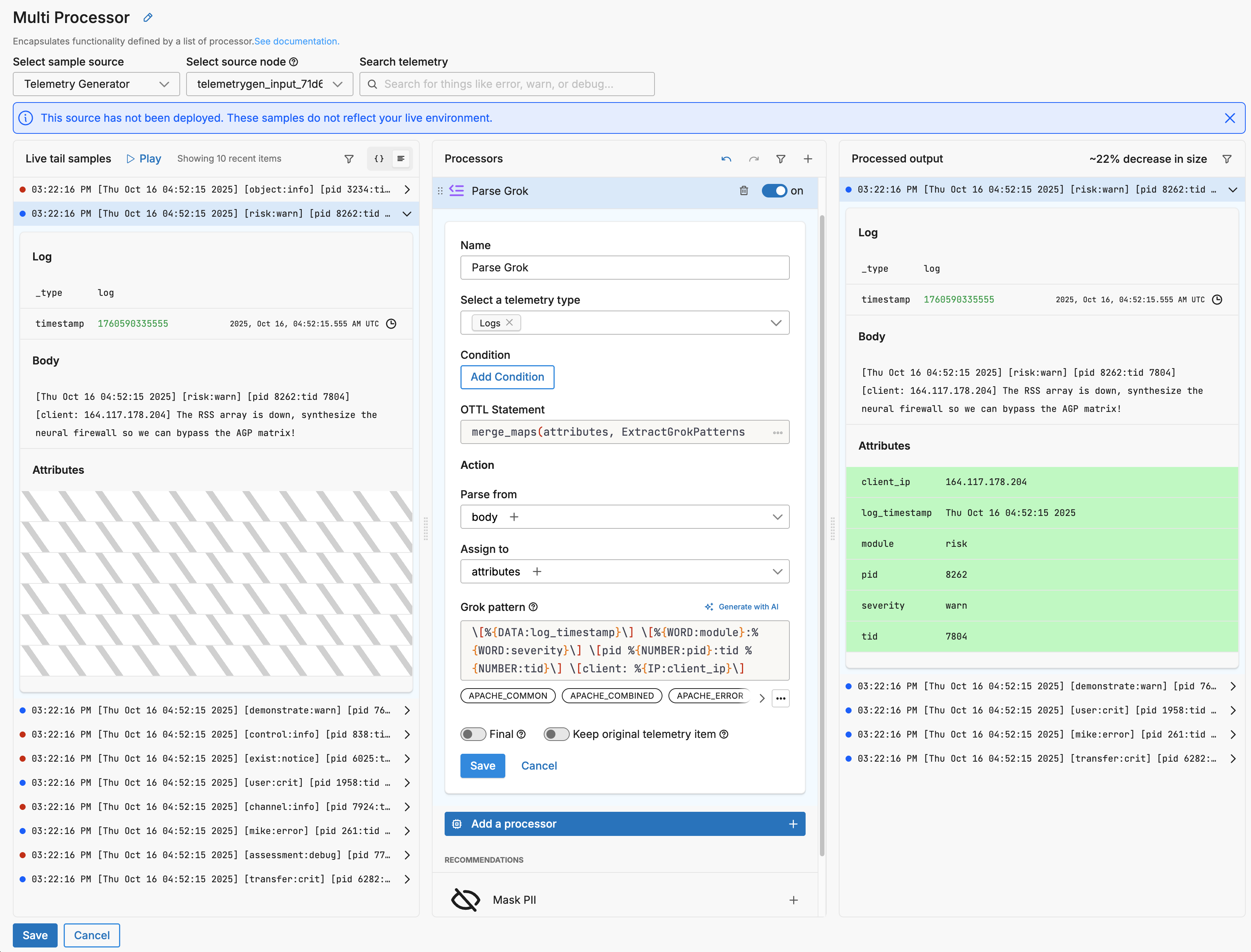Select the APACHE_COMMON pattern chip
1251x952 pixels.
508,696
